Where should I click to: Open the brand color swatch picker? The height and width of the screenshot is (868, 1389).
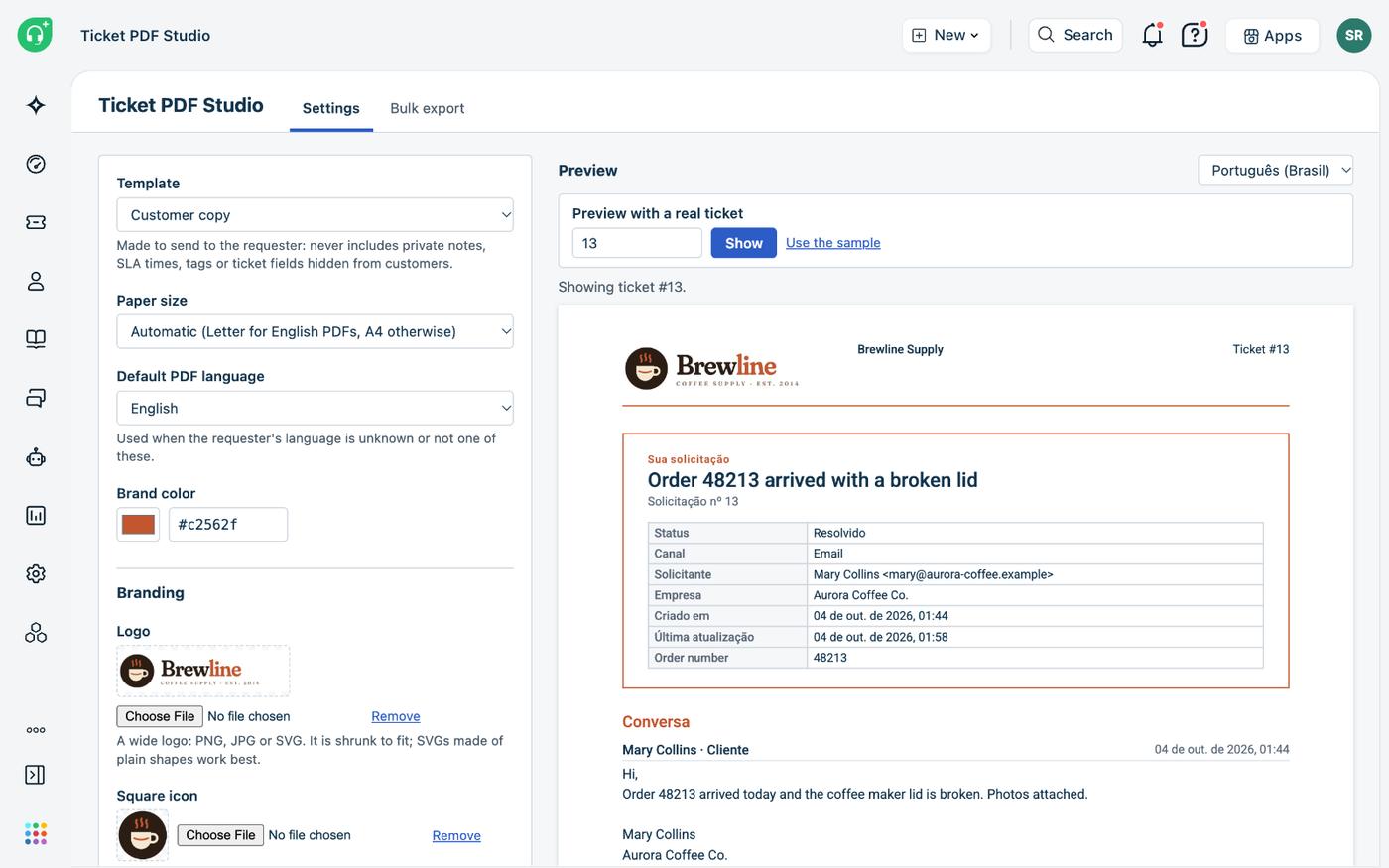point(138,525)
